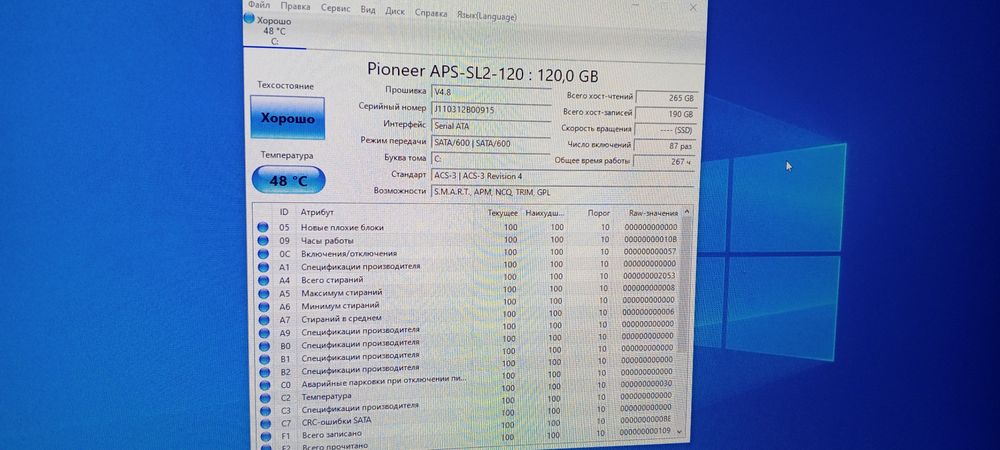The height and width of the screenshot is (450, 1000).
Task: Click the host reads value 265 GB
Action: pyautogui.click(x=666, y=99)
